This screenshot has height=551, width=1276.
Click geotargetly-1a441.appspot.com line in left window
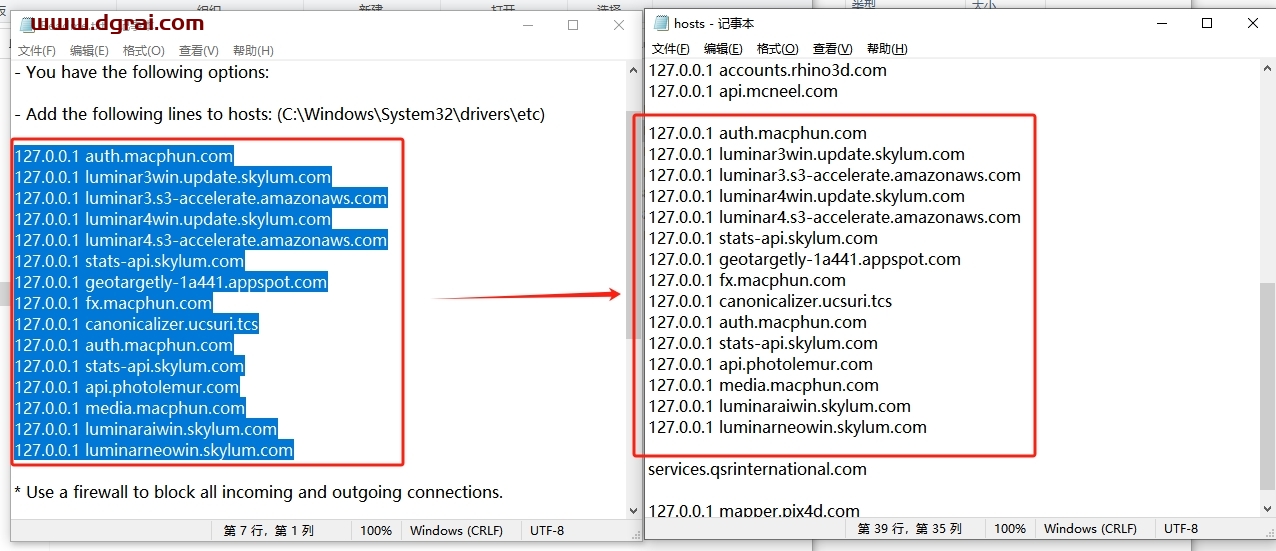170,282
